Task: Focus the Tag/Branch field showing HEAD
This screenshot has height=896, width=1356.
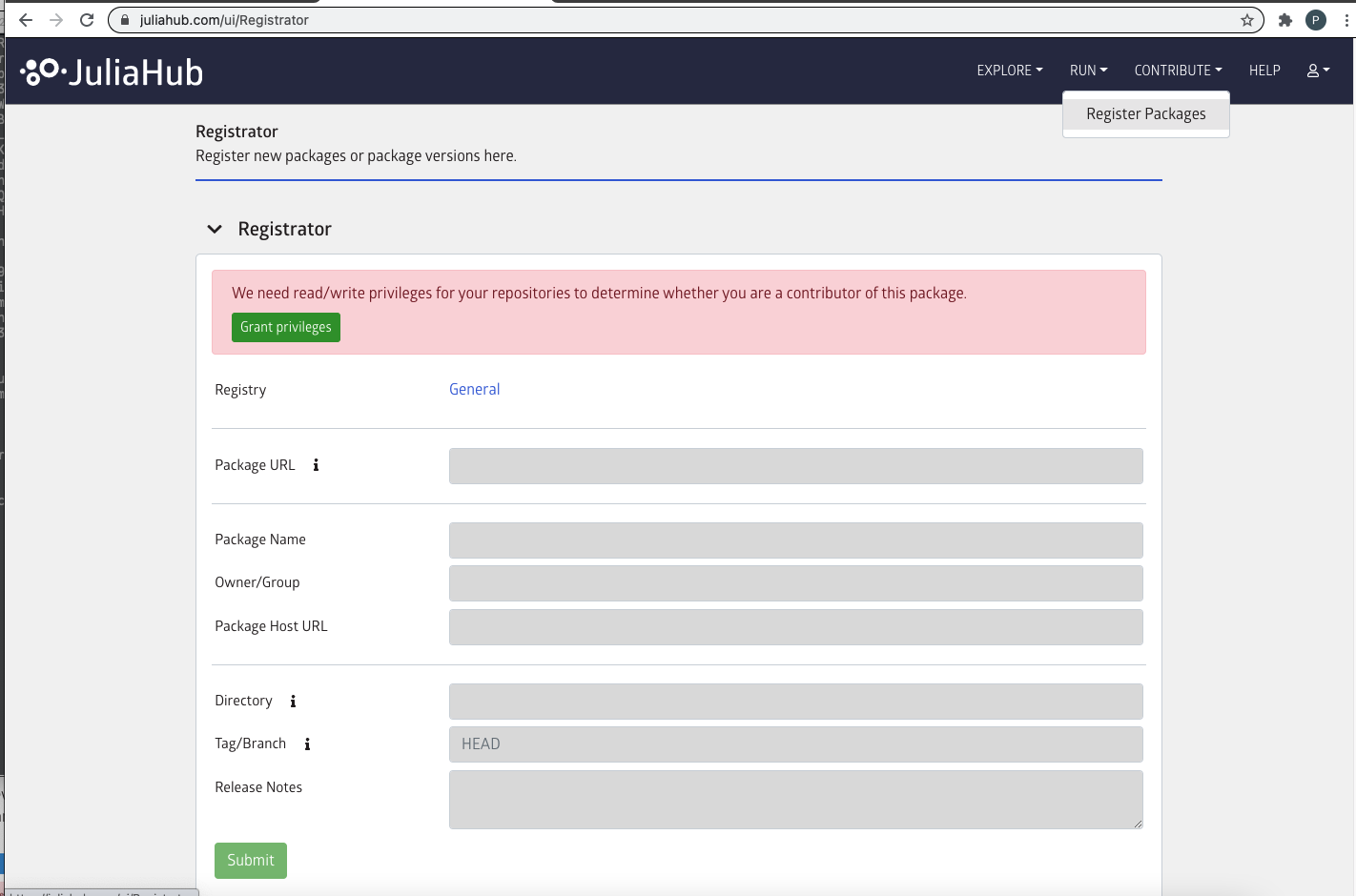Action: pos(796,744)
